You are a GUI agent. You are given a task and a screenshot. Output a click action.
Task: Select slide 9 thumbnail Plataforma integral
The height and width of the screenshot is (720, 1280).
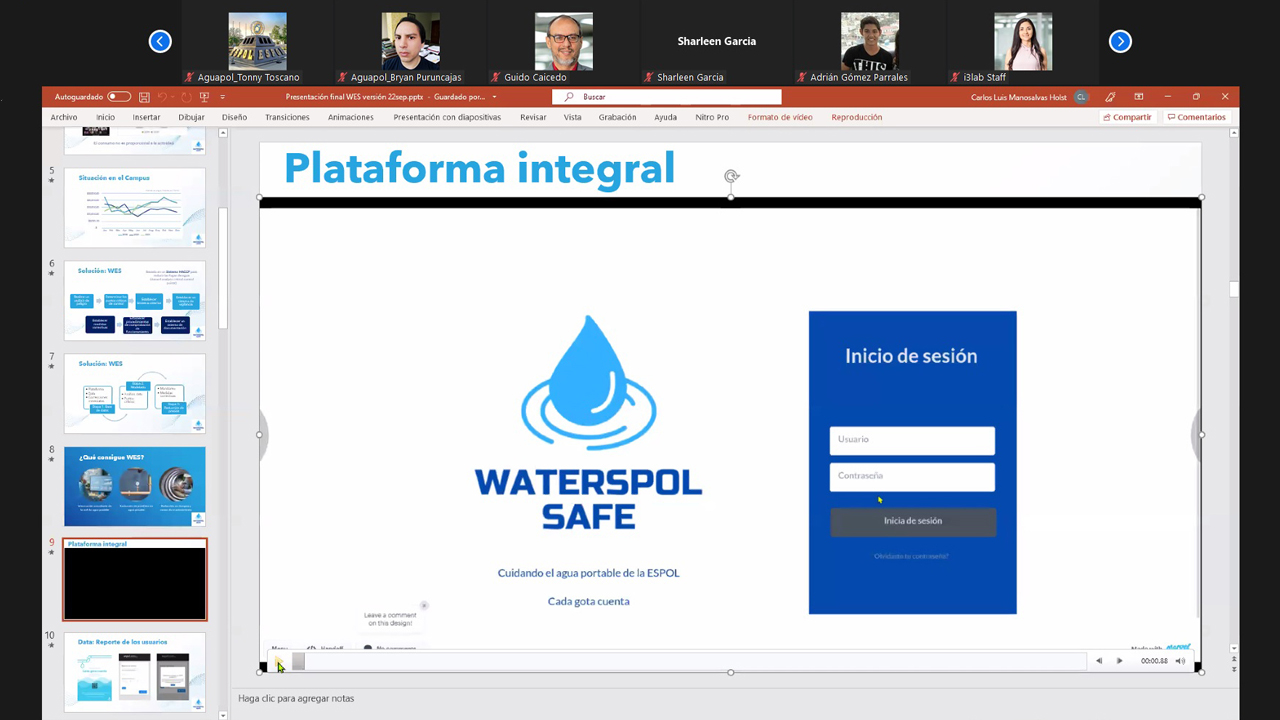135,580
